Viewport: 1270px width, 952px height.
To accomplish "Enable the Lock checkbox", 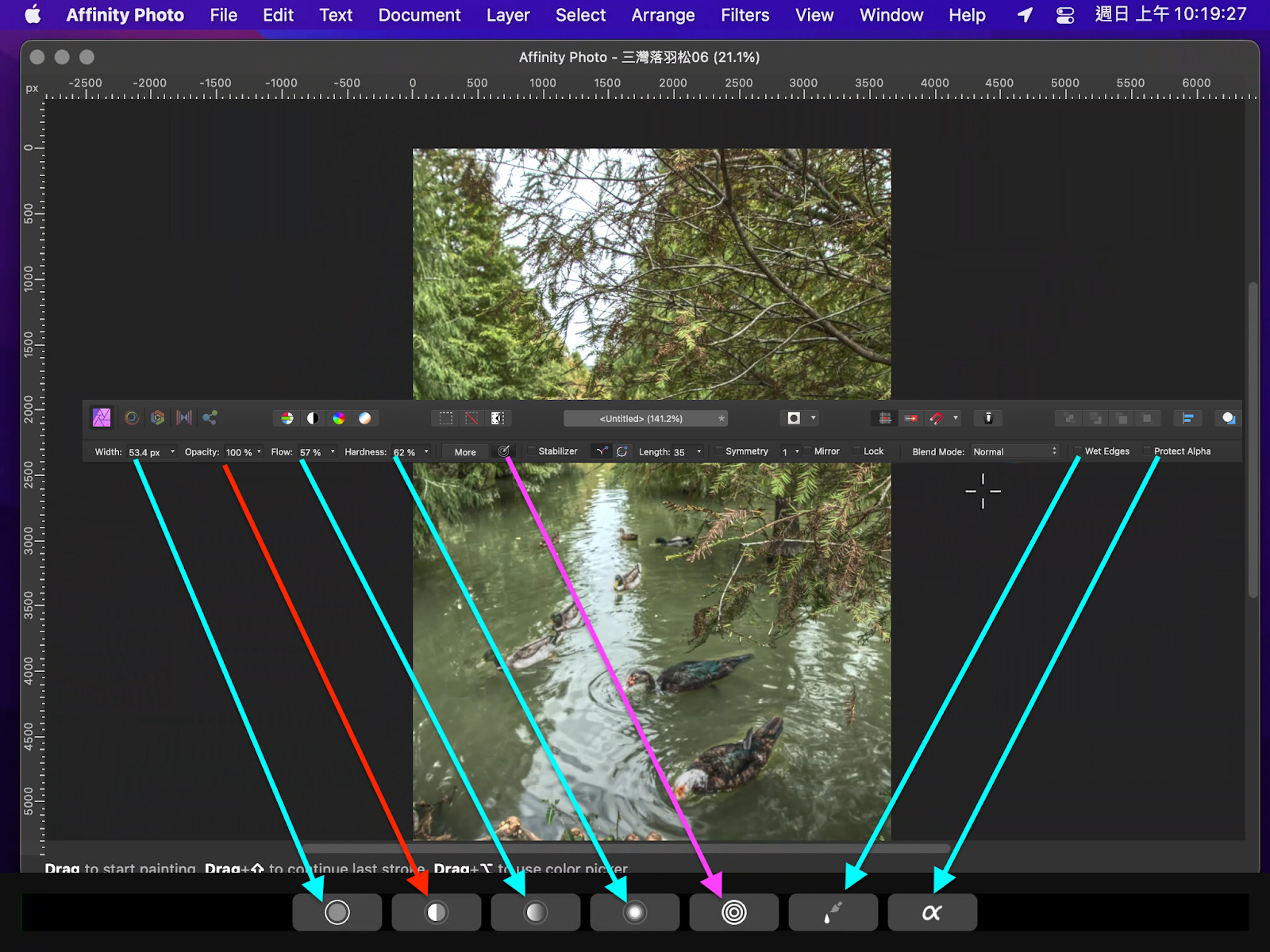I will [x=857, y=451].
